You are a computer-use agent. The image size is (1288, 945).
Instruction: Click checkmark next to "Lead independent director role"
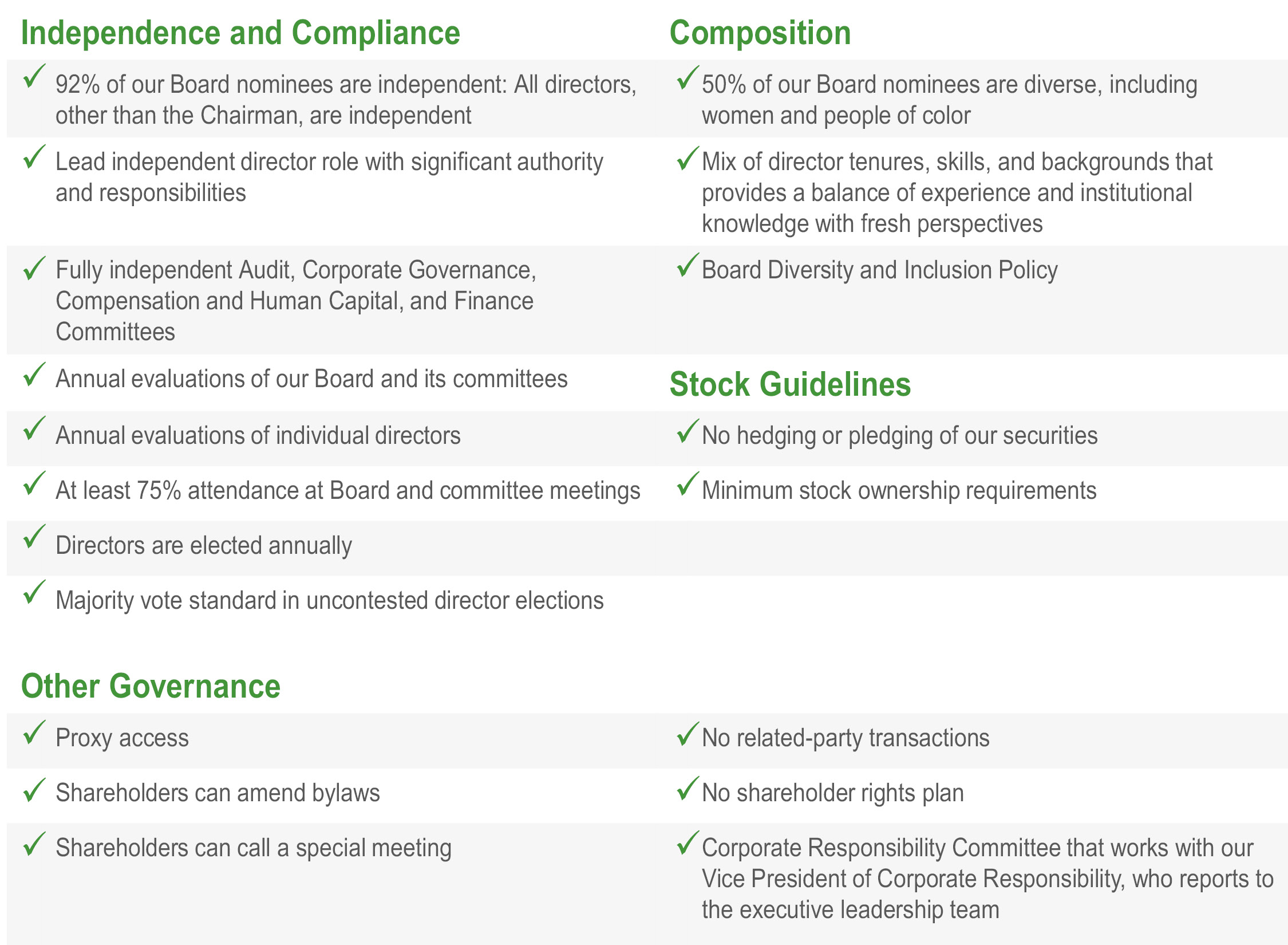[x=34, y=157]
